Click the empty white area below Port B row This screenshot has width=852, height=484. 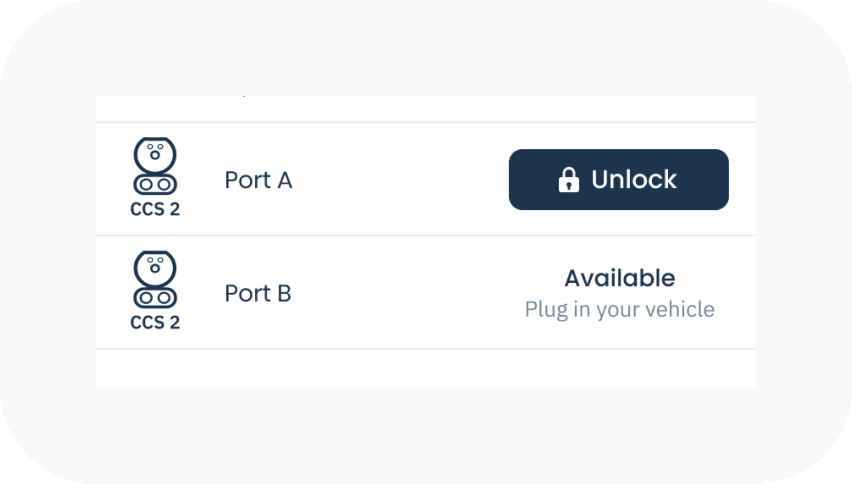425,368
